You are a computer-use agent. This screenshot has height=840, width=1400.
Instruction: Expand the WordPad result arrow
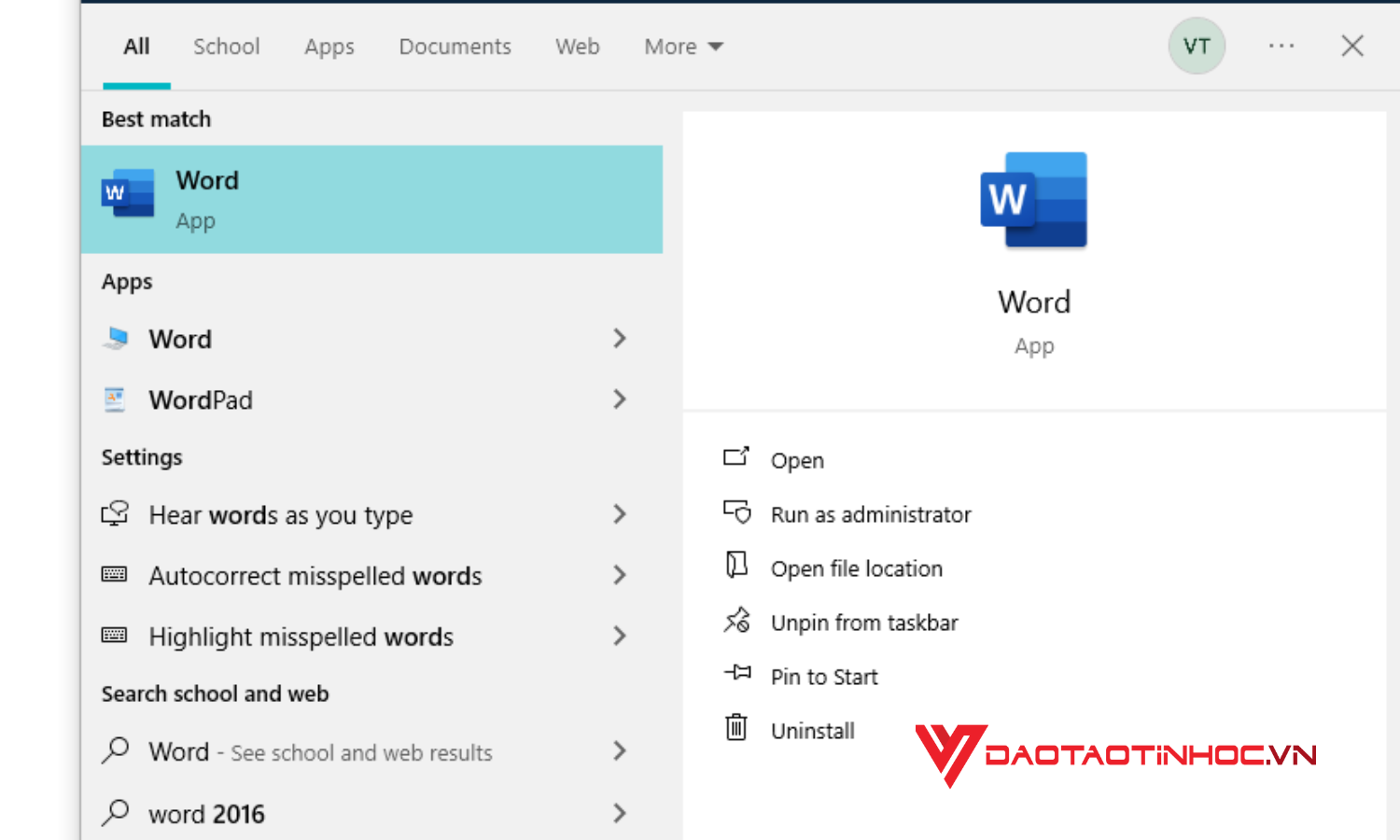click(620, 399)
